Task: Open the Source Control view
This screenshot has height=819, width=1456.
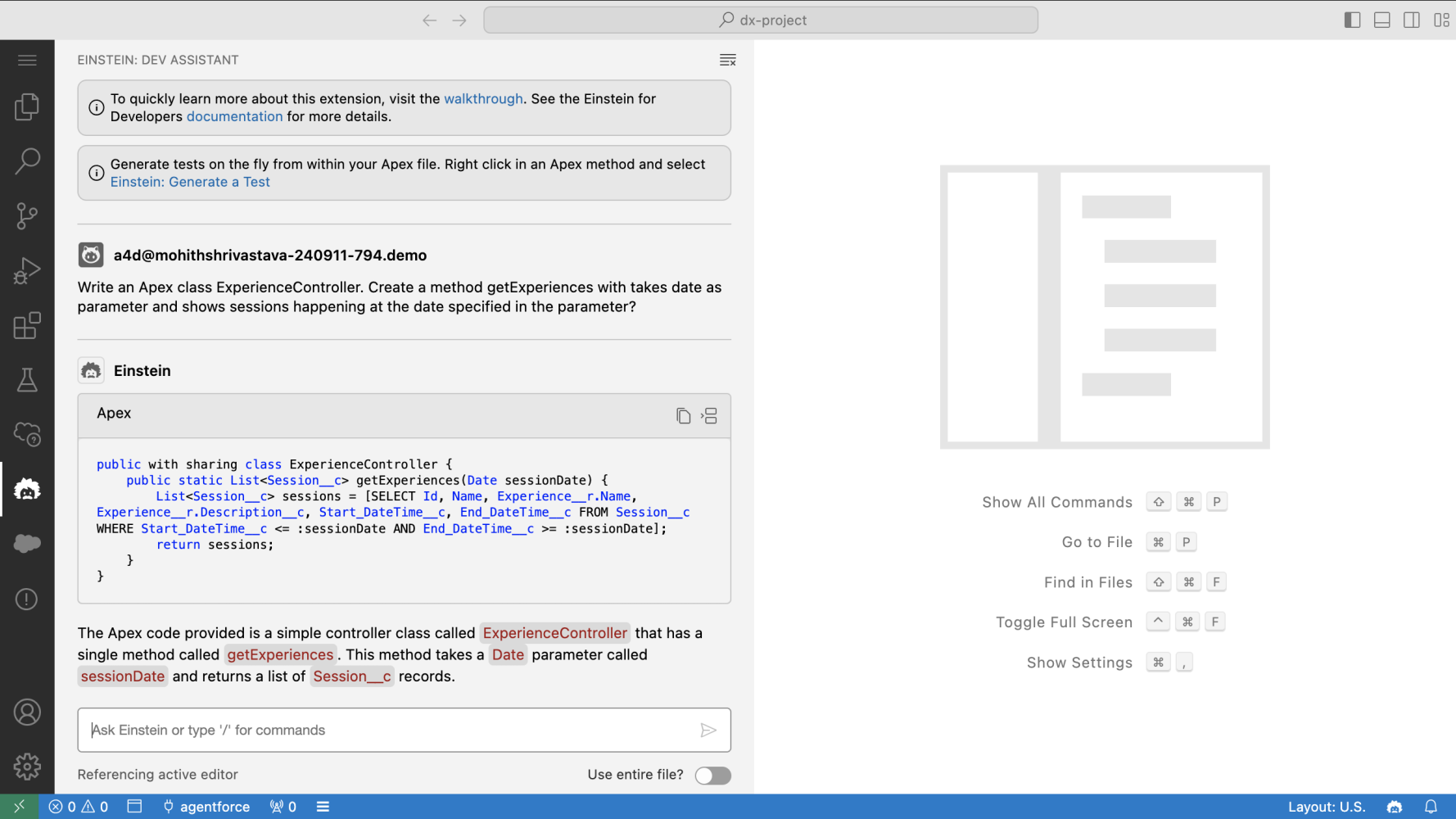Action: coord(27,216)
